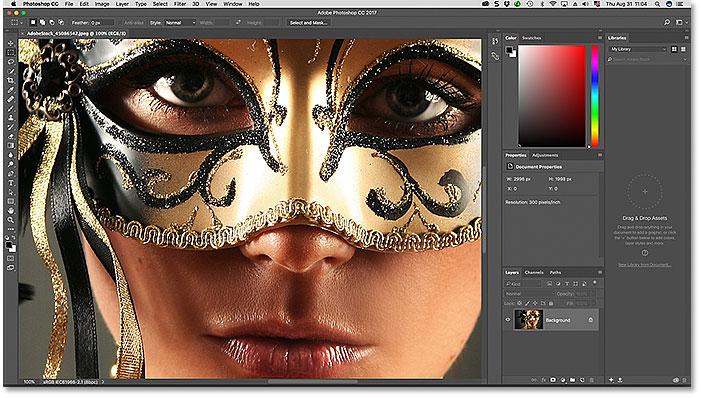Viewport: 701px width, 398px height.
Task: Click the New selection mode button
Action: coord(33,22)
